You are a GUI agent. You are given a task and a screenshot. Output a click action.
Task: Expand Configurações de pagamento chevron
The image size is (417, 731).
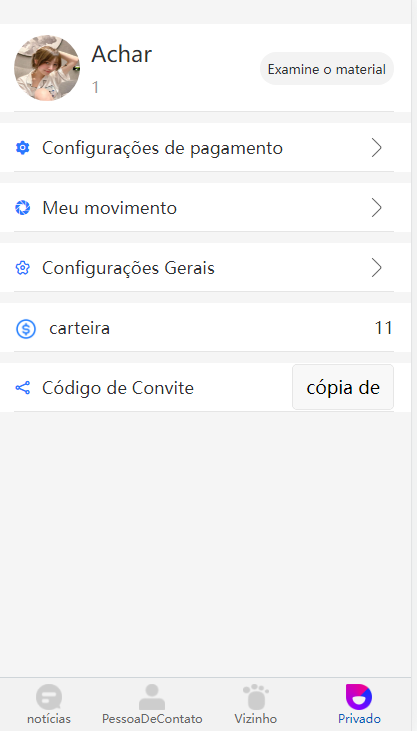click(x=376, y=148)
